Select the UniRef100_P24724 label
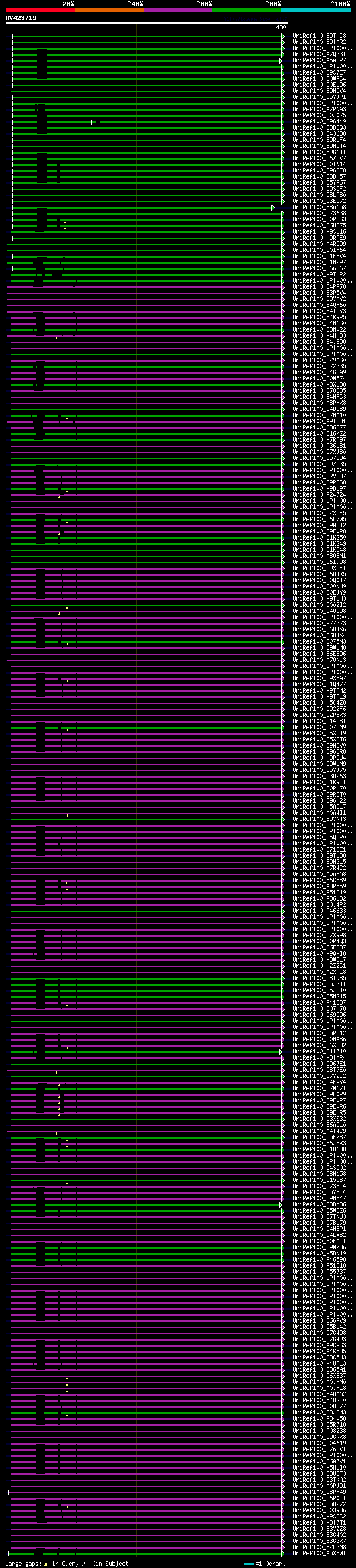Viewport: 356px width, 1568px height. pos(319,495)
